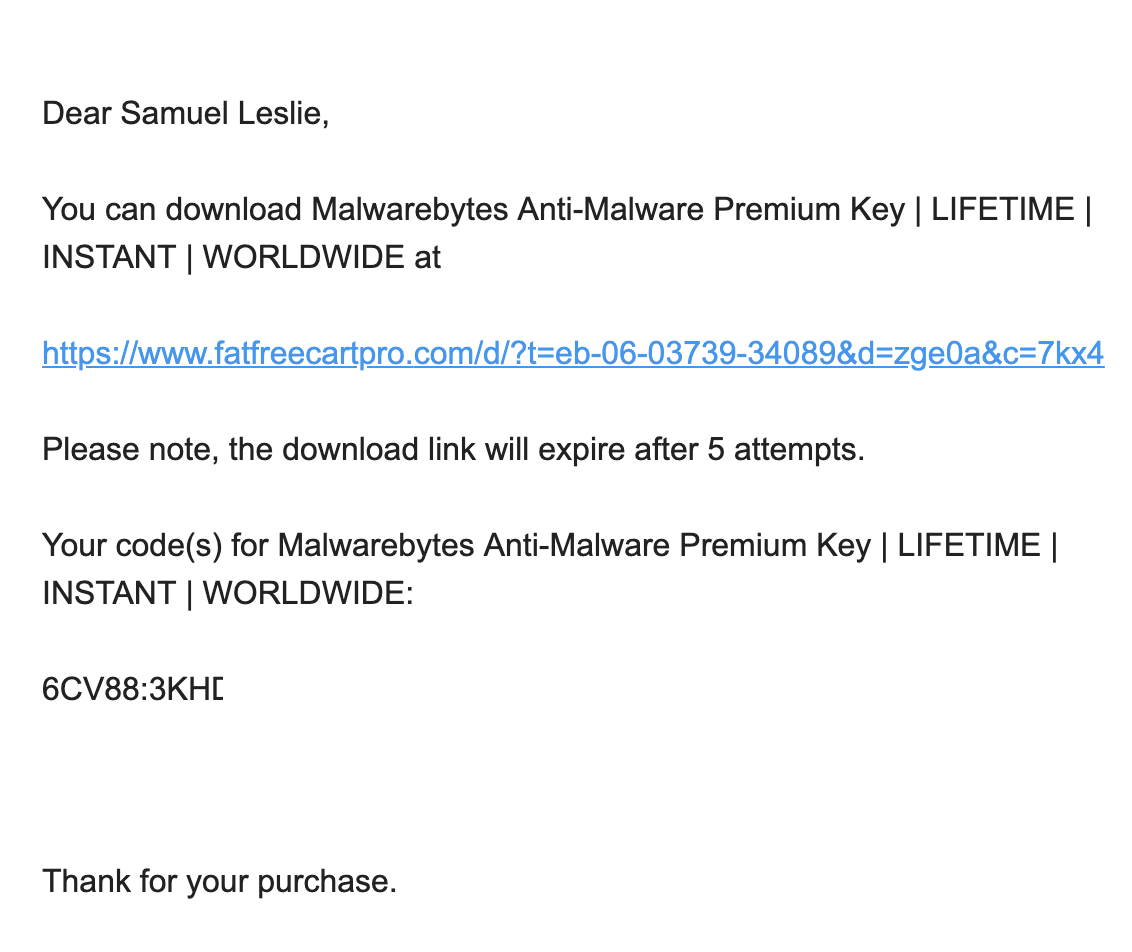Screen dimensions: 1132x952
Task: Click the "Dear Samuel Leslie" greeting
Action: (185, 114)
